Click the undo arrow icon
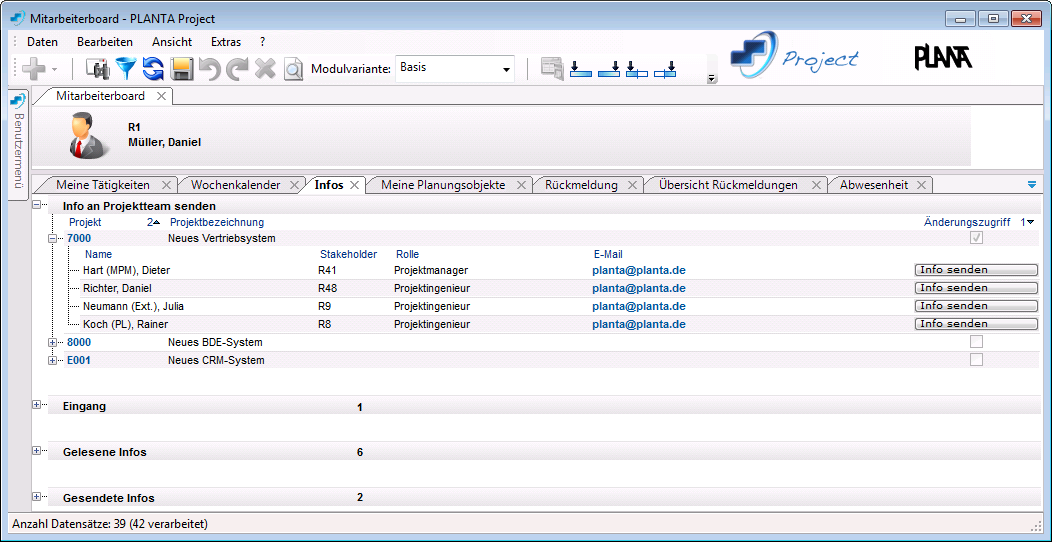 point(209,68)
